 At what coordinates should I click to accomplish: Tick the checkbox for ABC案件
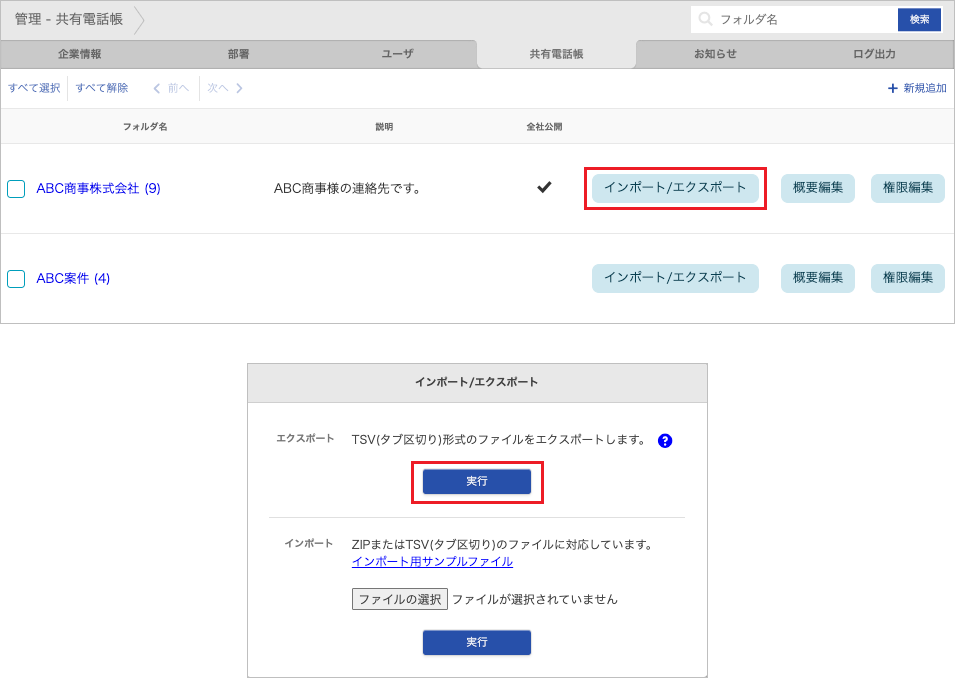16,279
